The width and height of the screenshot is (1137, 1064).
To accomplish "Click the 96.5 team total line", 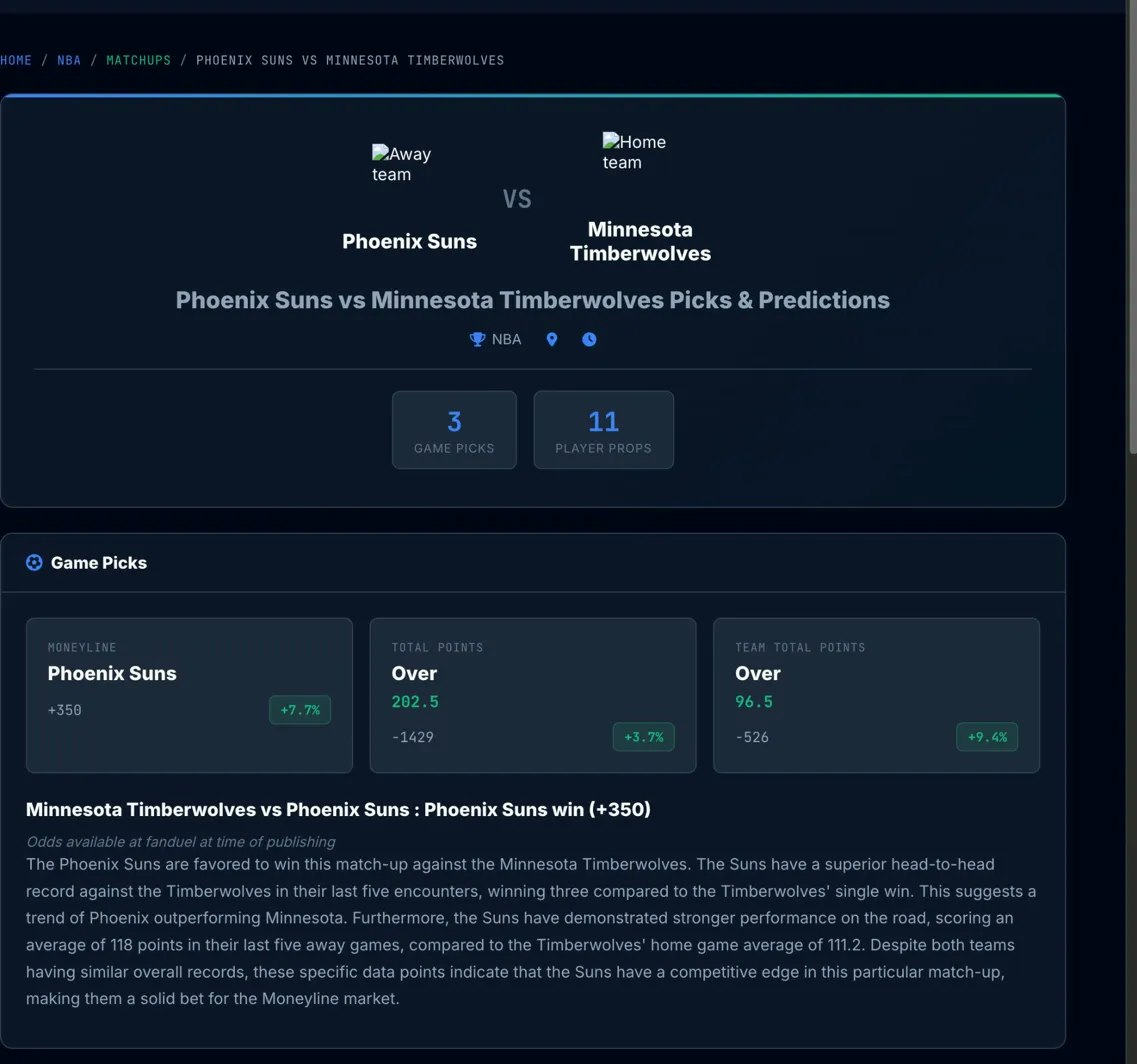I will click(x=754, y=702).
